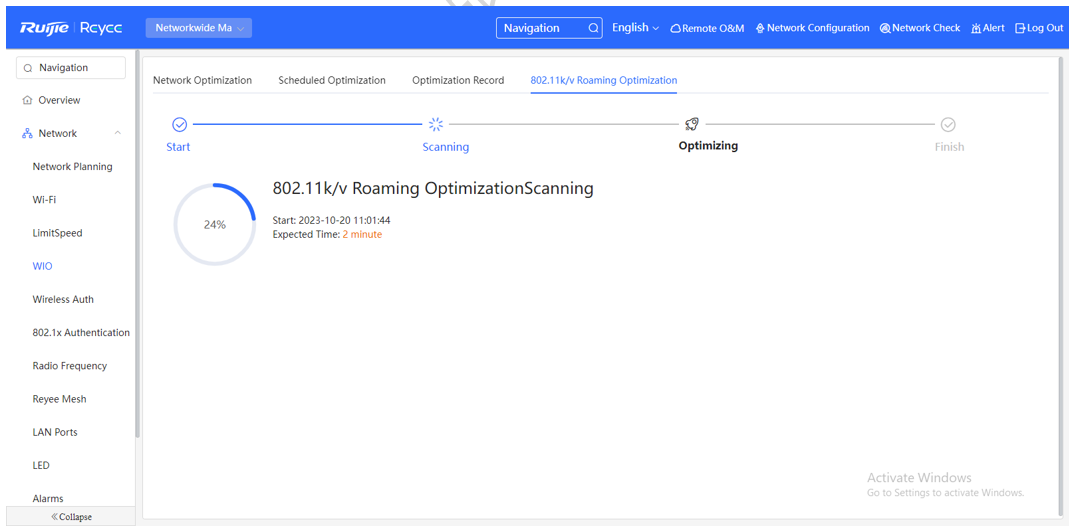This screenshot has height=532, width=1069.
Task: Click the Start step checkmark icon
Action: 179,124
